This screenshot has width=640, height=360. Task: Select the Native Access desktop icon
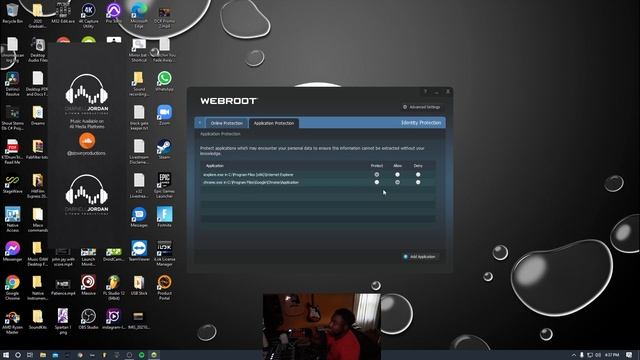click(x=12, y=219)
